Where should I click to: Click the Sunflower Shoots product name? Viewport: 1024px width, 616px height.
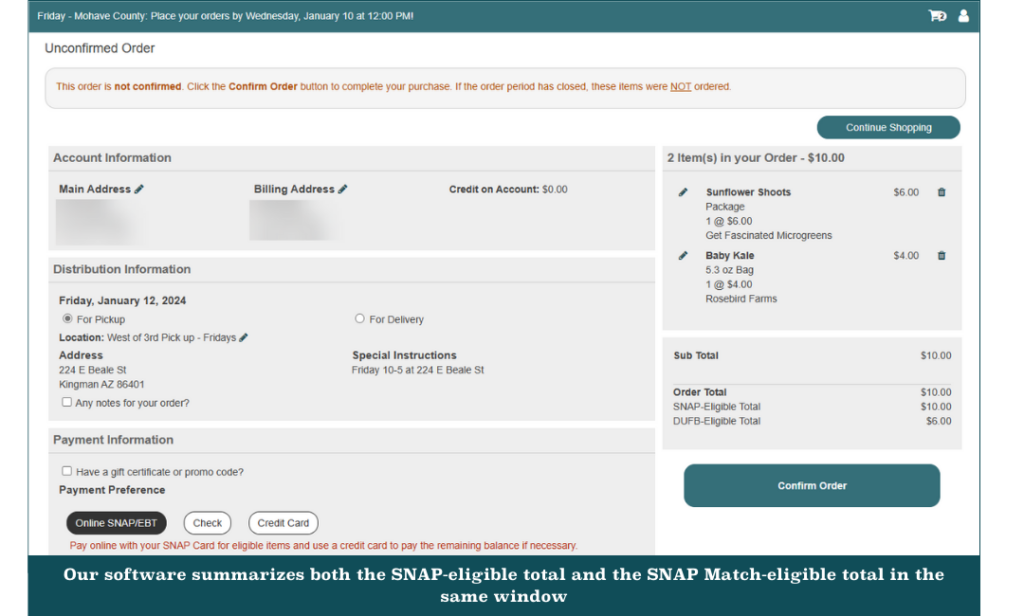748,192
